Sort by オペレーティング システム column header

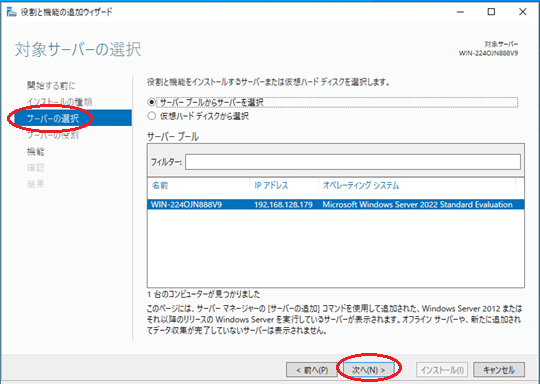(x=361, y=186)
